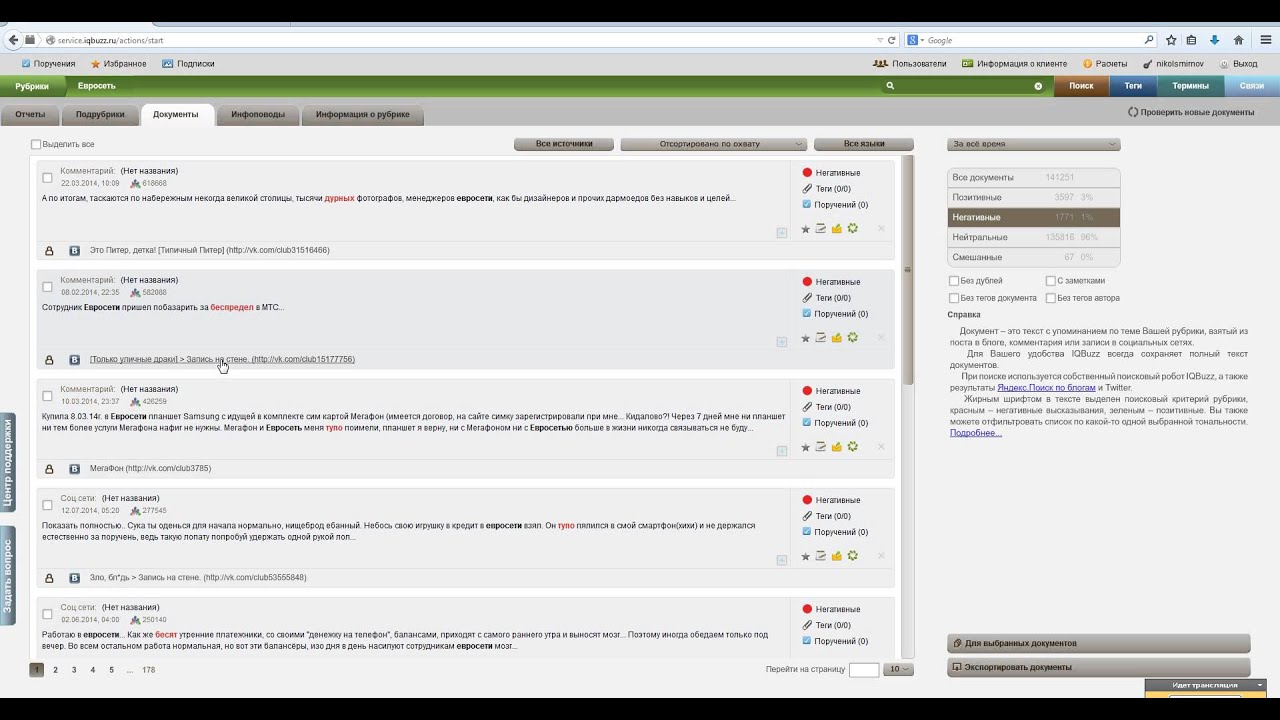Open the note editor for the 22.03.2014 comment
This screenshot has width=1280, height=720.
(x=820, y=229)
